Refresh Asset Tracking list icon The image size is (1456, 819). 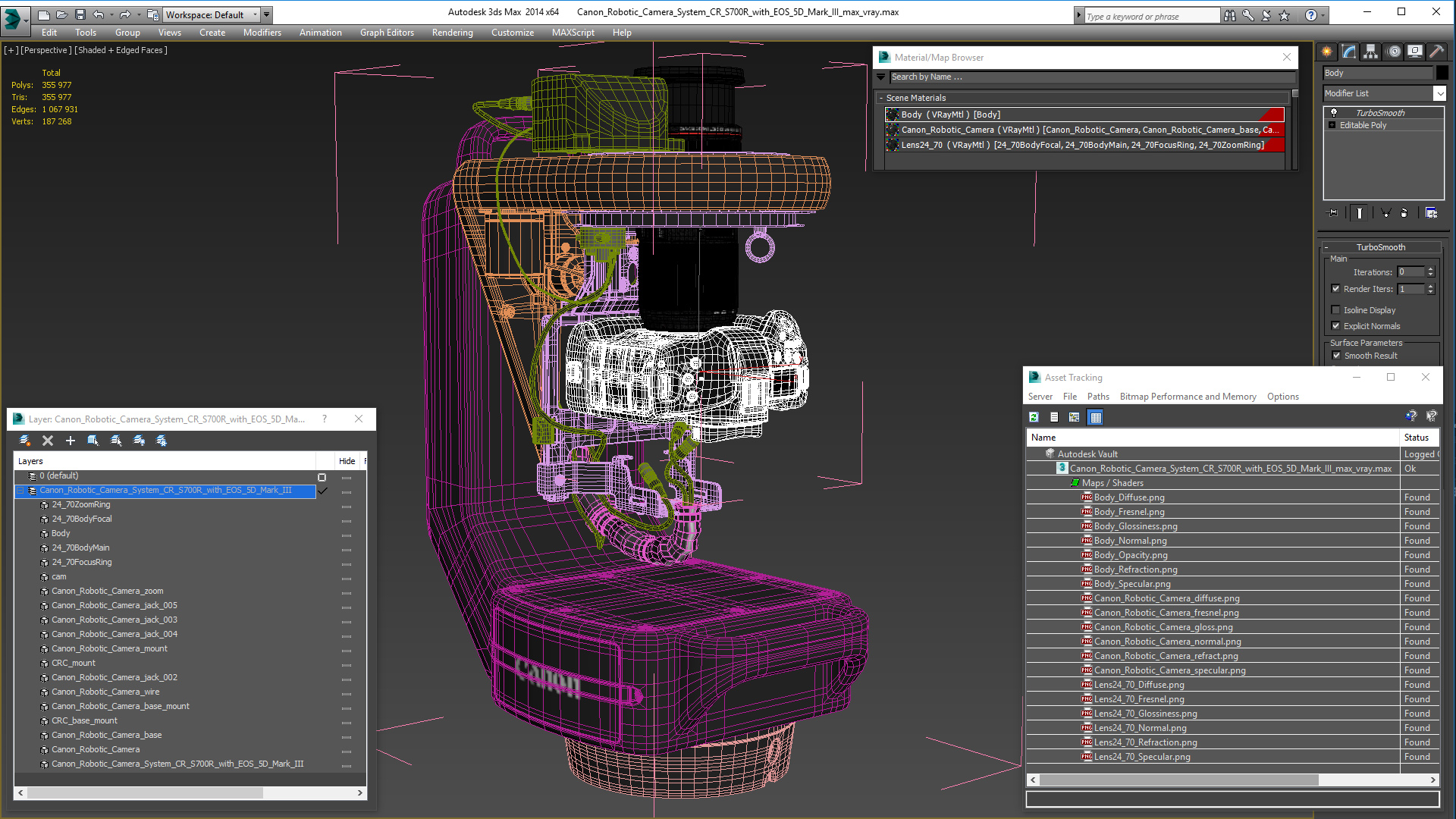click(1034, 417)
